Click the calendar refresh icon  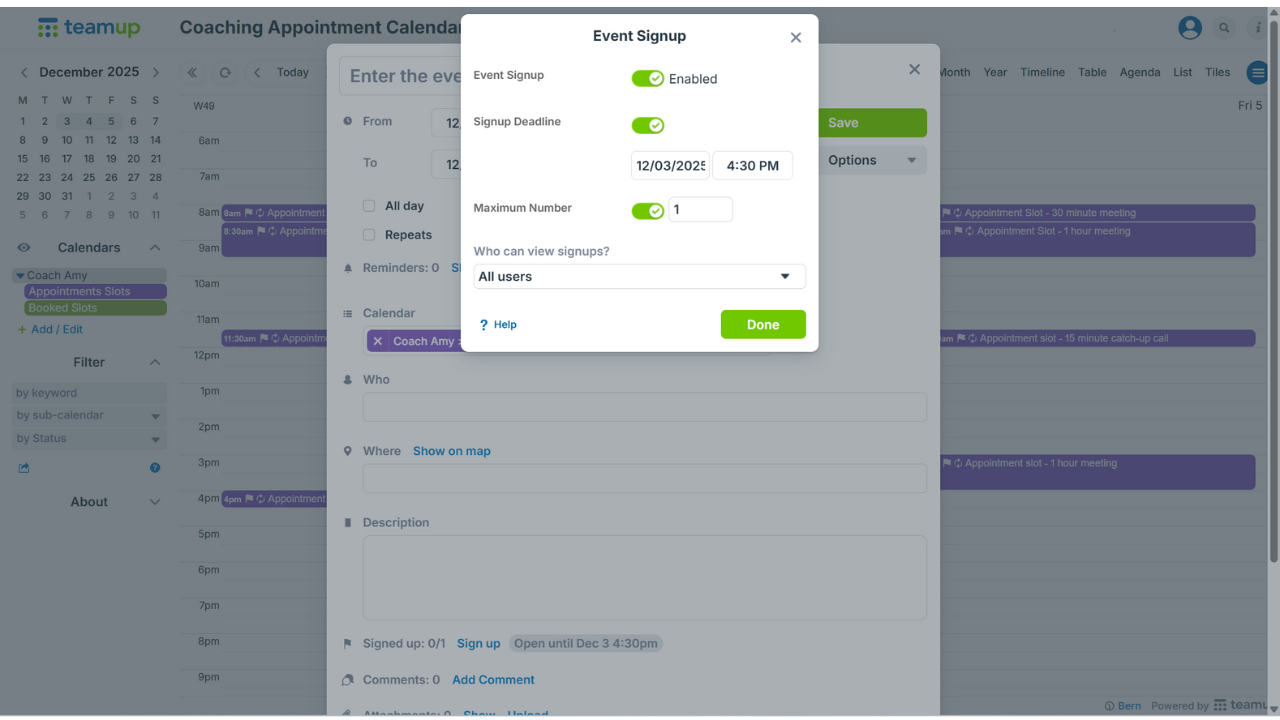point(225,72)
